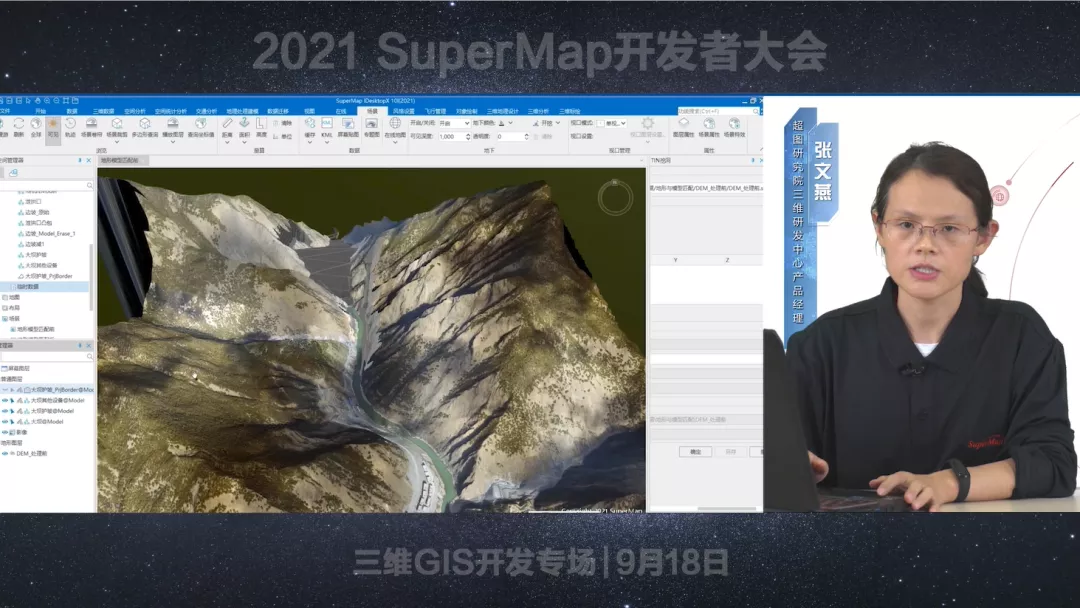Viewport: 1080px width, 608px height.
Task: Expand the play layer dropdown arrow
Action: pos(173,142)
